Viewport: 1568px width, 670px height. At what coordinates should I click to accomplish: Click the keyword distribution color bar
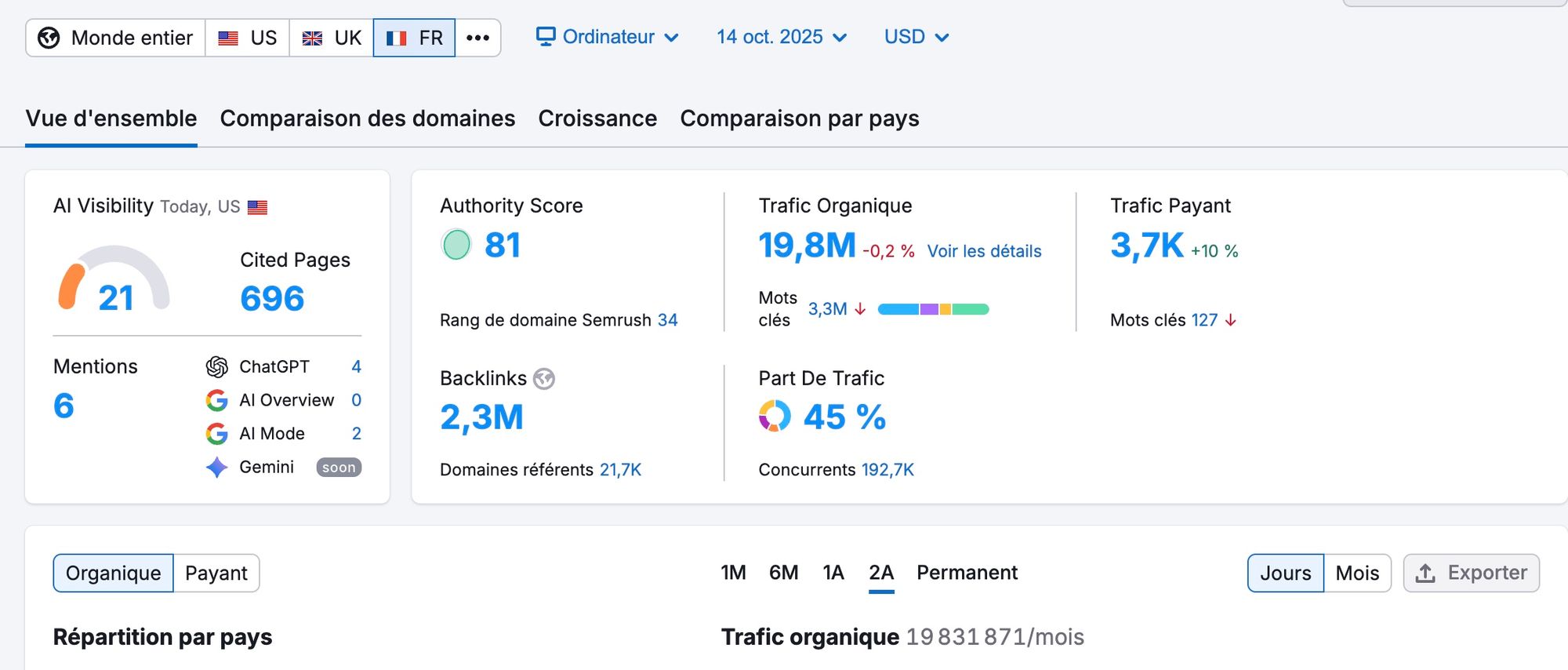click(933, 309)
